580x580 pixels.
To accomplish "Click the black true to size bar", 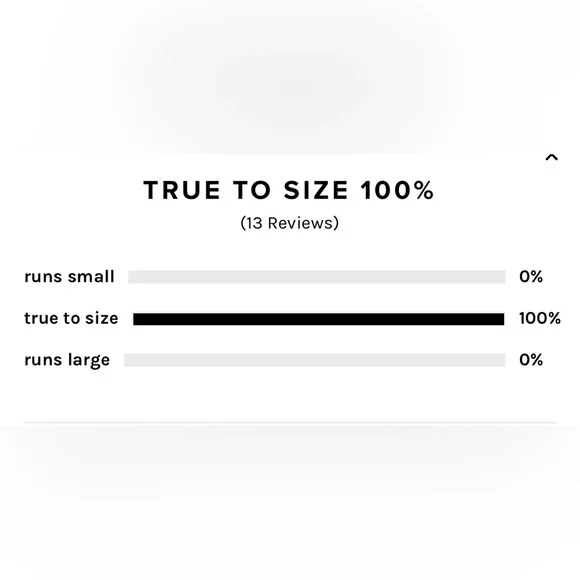I will pos(318,319).
